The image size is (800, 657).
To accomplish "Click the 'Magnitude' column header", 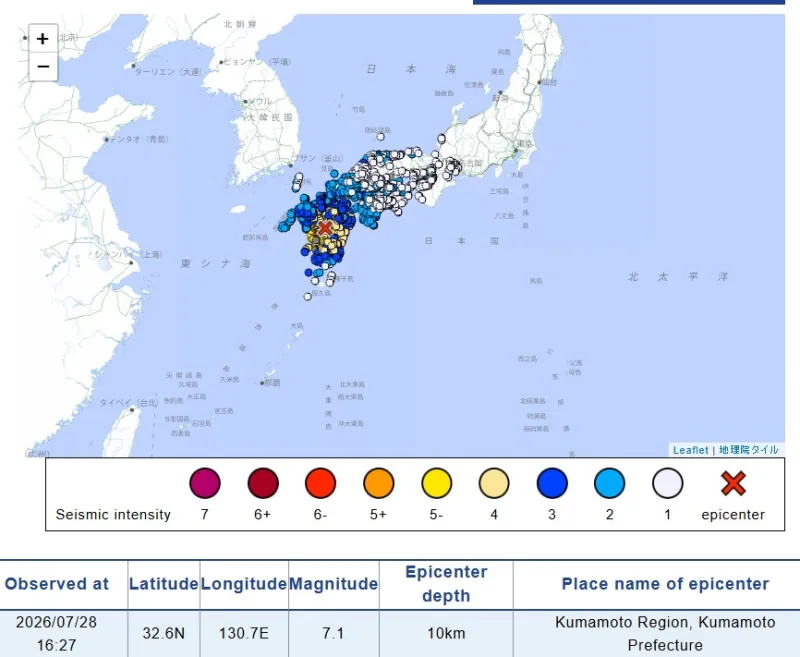I will pos(334,584).
